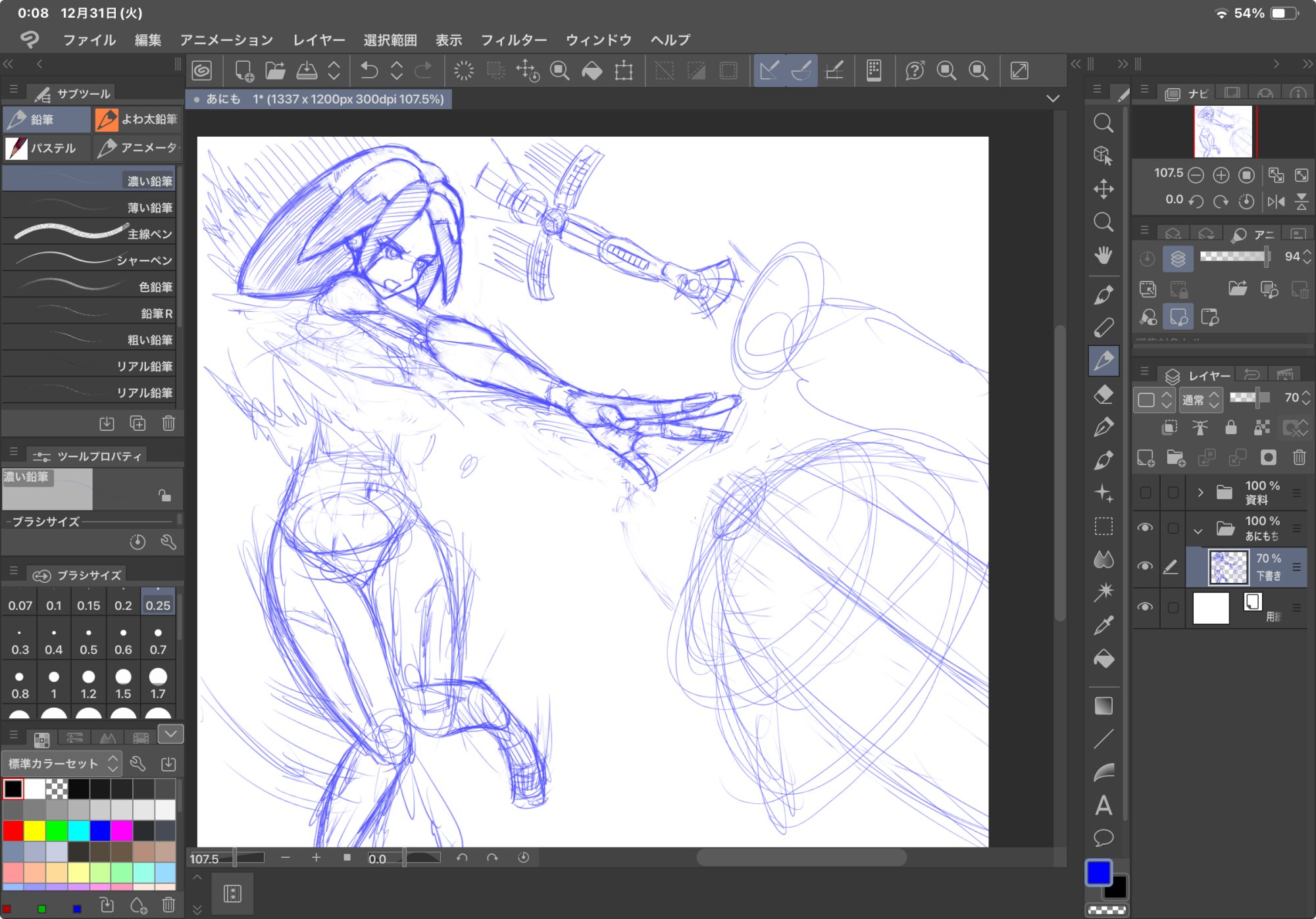Select the Eraser tool

[x=1103, y=394]
